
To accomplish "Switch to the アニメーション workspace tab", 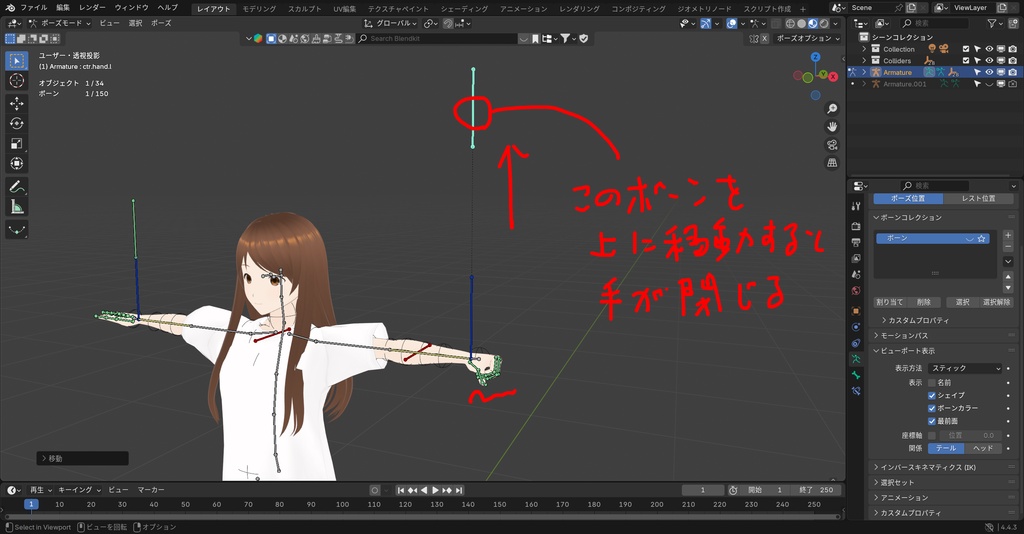I will 524,8.
